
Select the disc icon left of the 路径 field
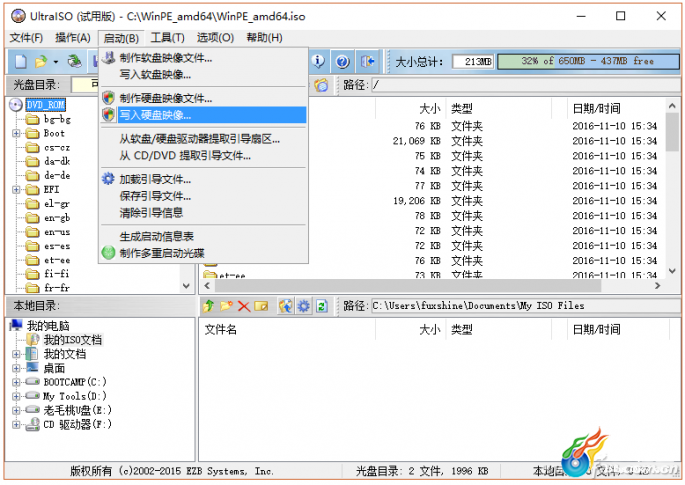pyautogui.click(x=321, y=85)
